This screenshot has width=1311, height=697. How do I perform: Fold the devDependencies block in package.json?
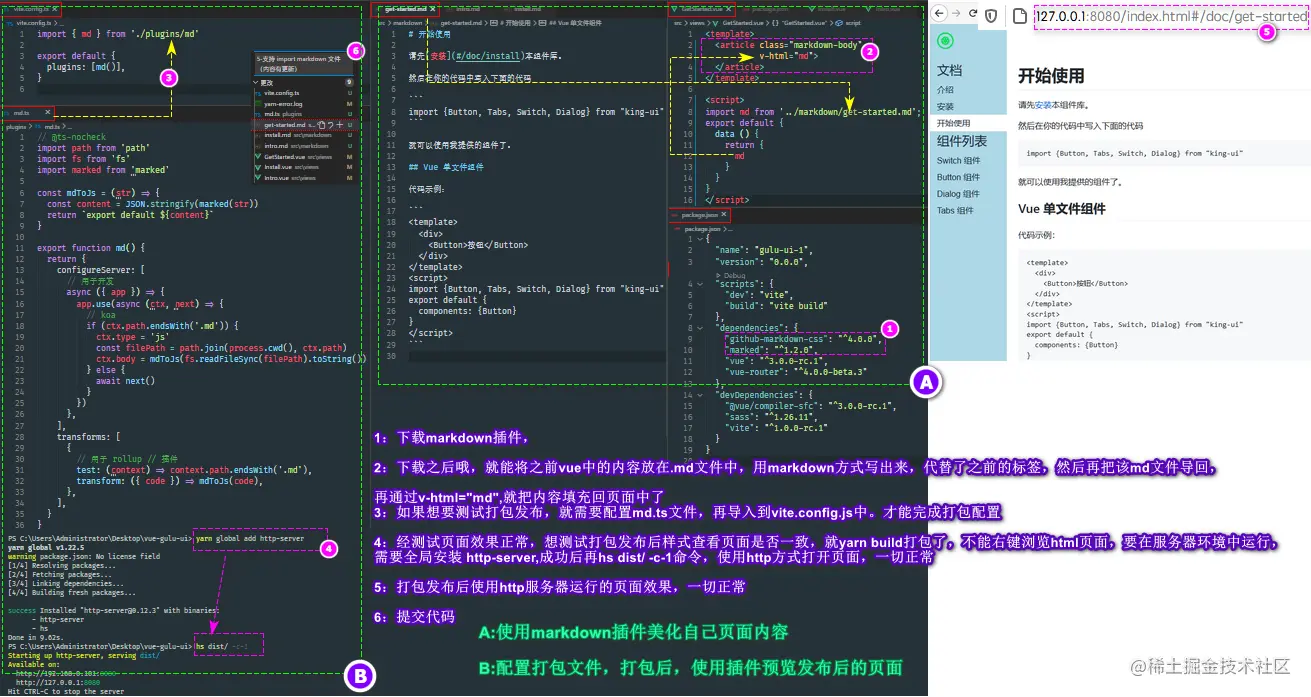pyautogui.click(x=700, y=395)
